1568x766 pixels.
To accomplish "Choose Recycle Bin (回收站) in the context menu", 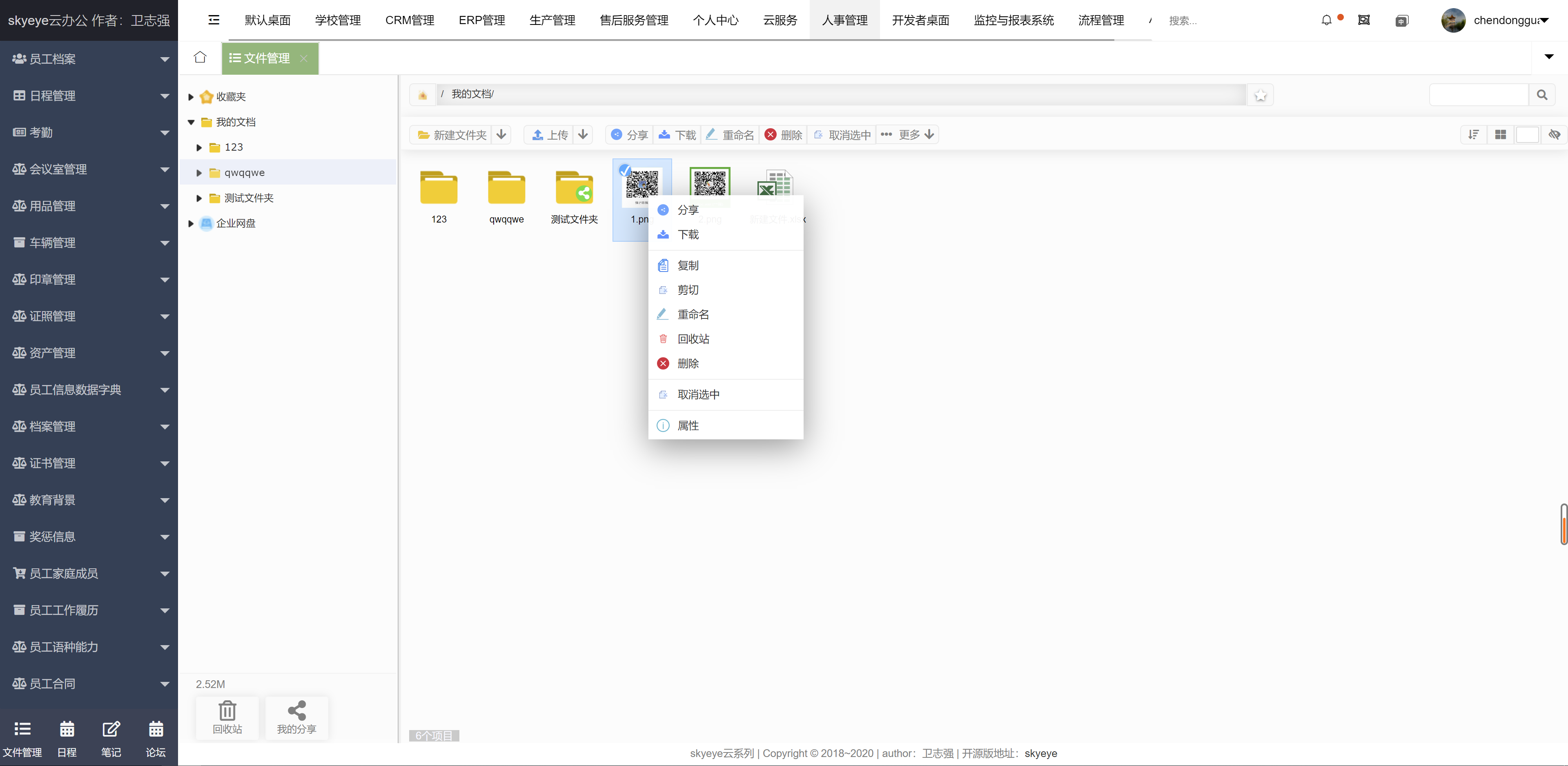I will coord(726,338).
